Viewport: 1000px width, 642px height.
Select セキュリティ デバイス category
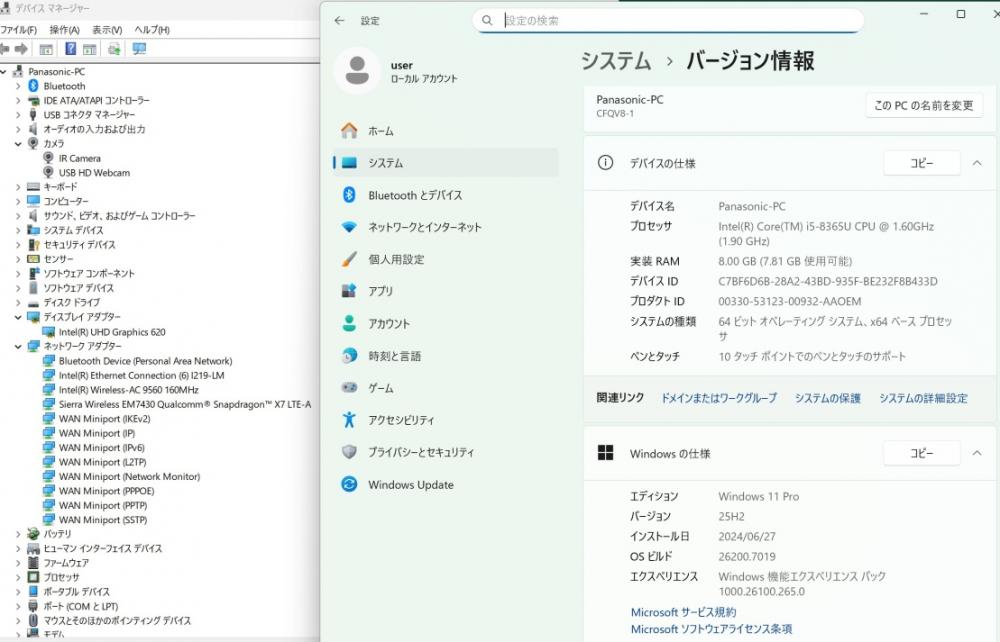coord(79,245)
